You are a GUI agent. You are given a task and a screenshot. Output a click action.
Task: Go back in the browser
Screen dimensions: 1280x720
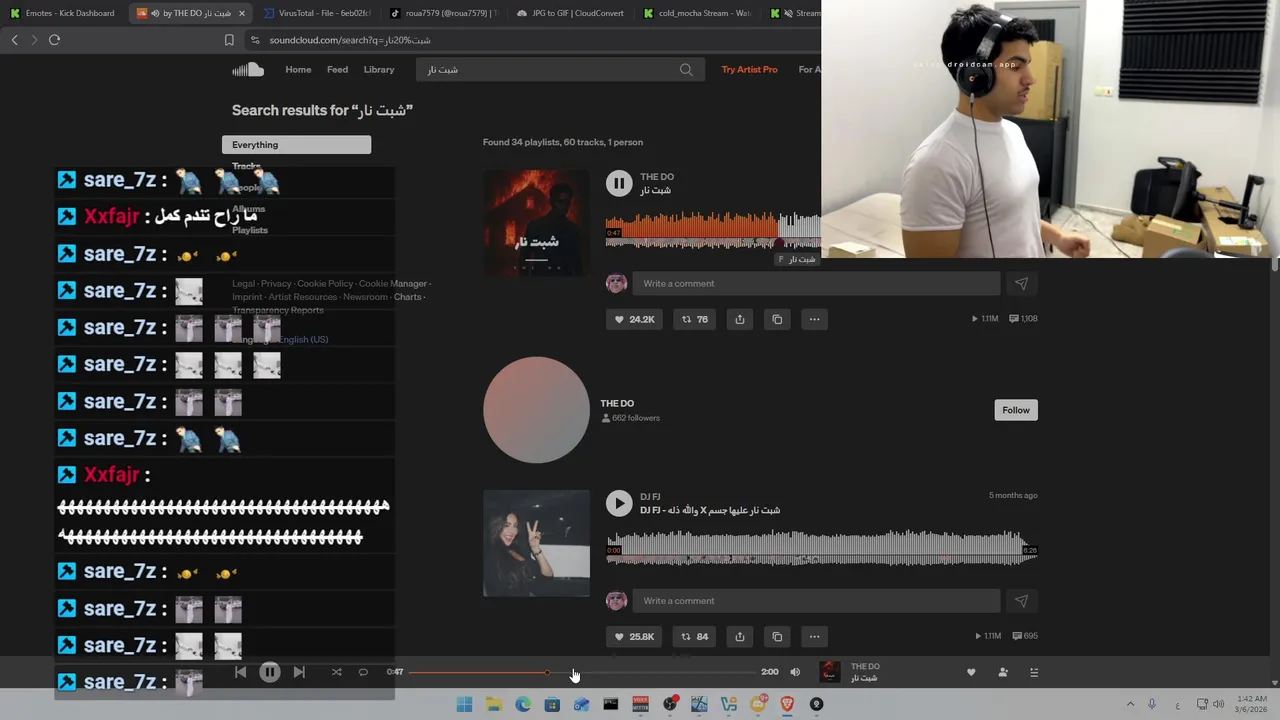(14, 40)
